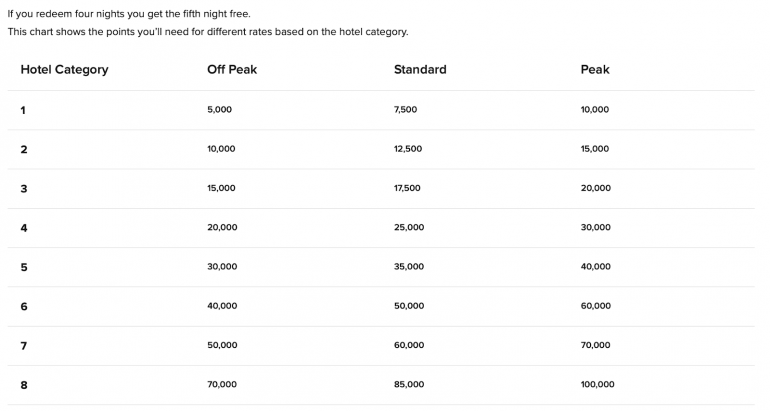Click the 5,000 Off Peak value
Screen dimensions: 770x411
pyautogui.click(x=219, y=110)
